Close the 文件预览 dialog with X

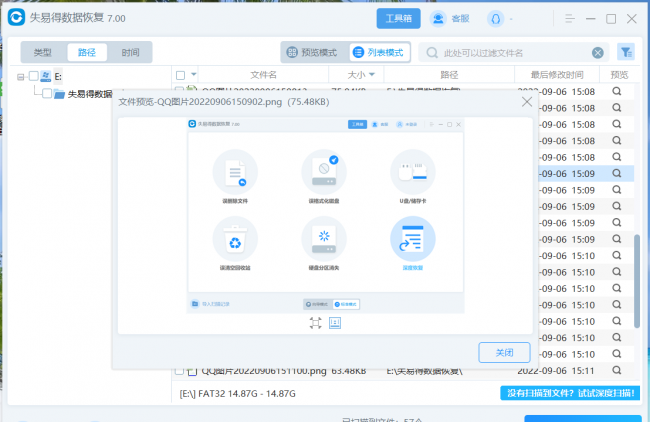click(527, 102)
